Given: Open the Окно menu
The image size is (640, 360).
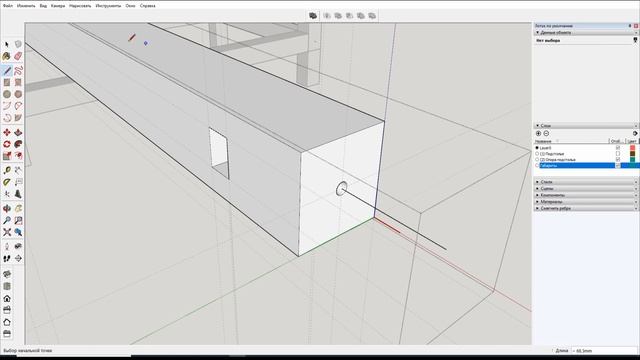Looking at the screenshot, I should [130, 6].
